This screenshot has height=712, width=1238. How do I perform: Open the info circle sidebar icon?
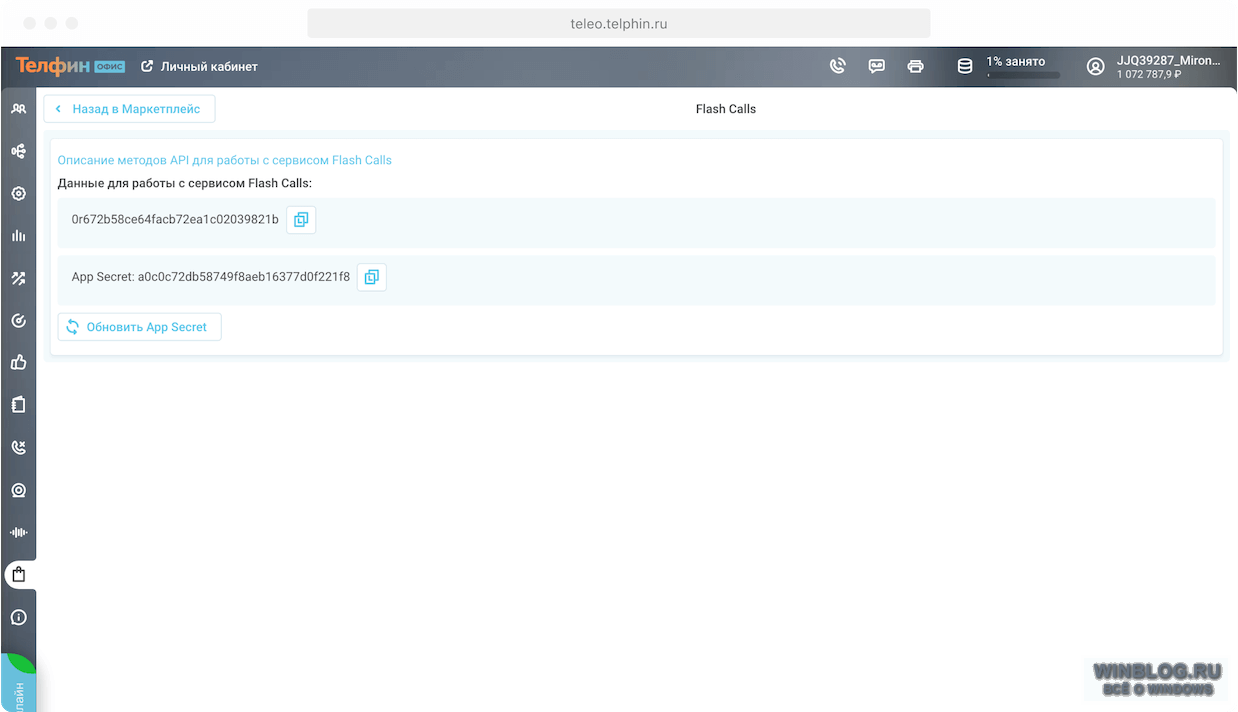point(18,617)
